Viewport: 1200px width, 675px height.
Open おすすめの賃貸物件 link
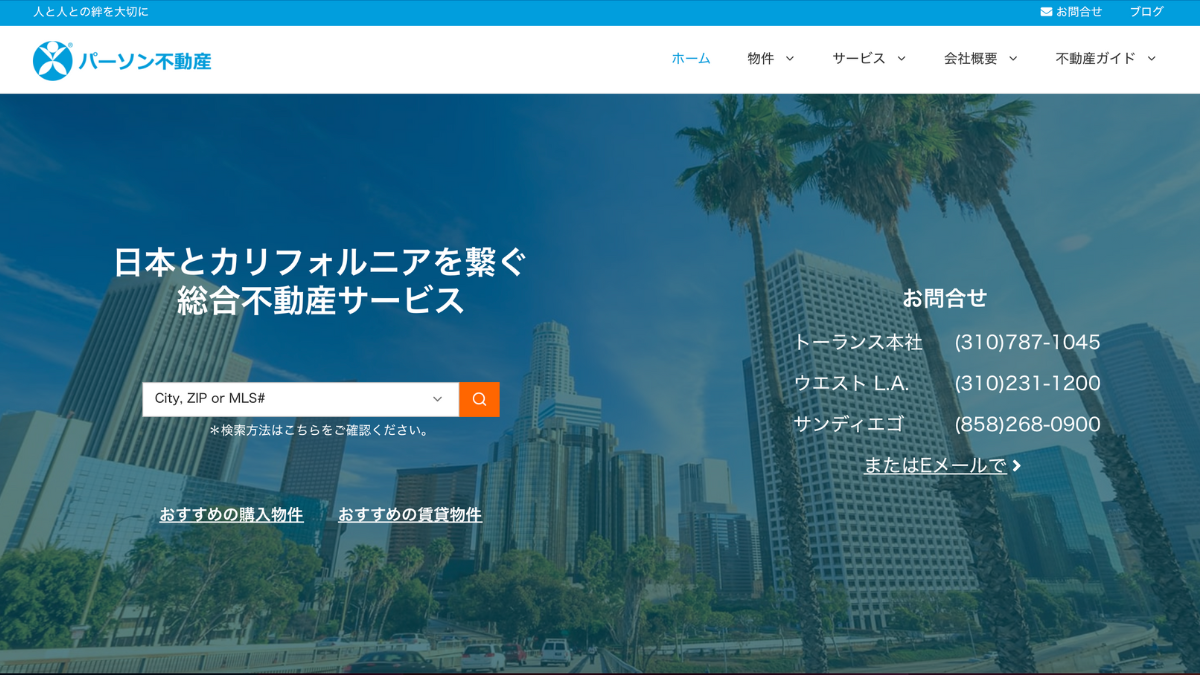coord(410,515)
